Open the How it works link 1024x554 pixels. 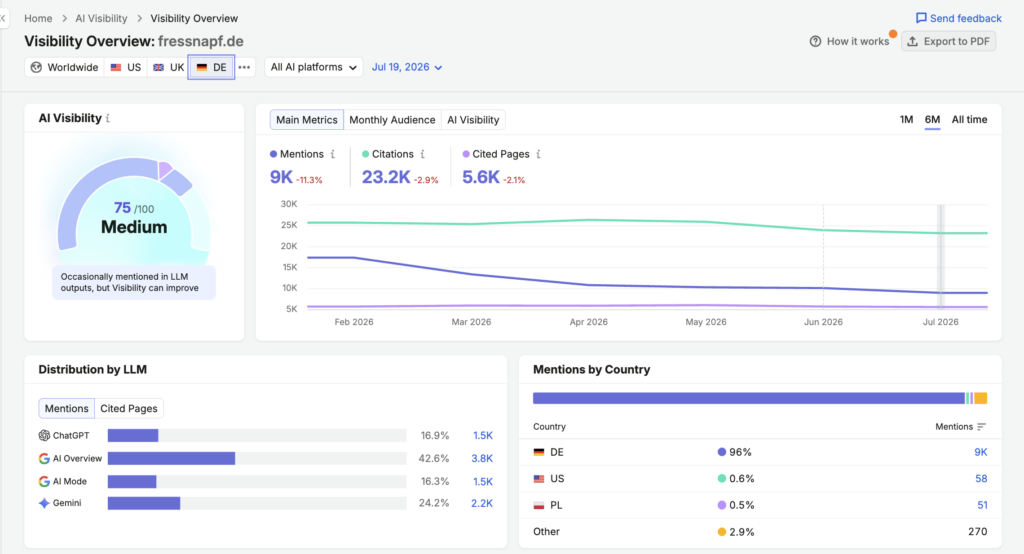pyautogui.click(x=849, y=41)
